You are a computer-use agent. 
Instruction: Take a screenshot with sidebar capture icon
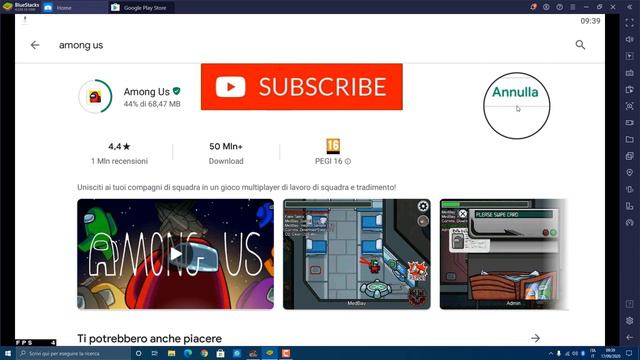[x=629, y=106]
